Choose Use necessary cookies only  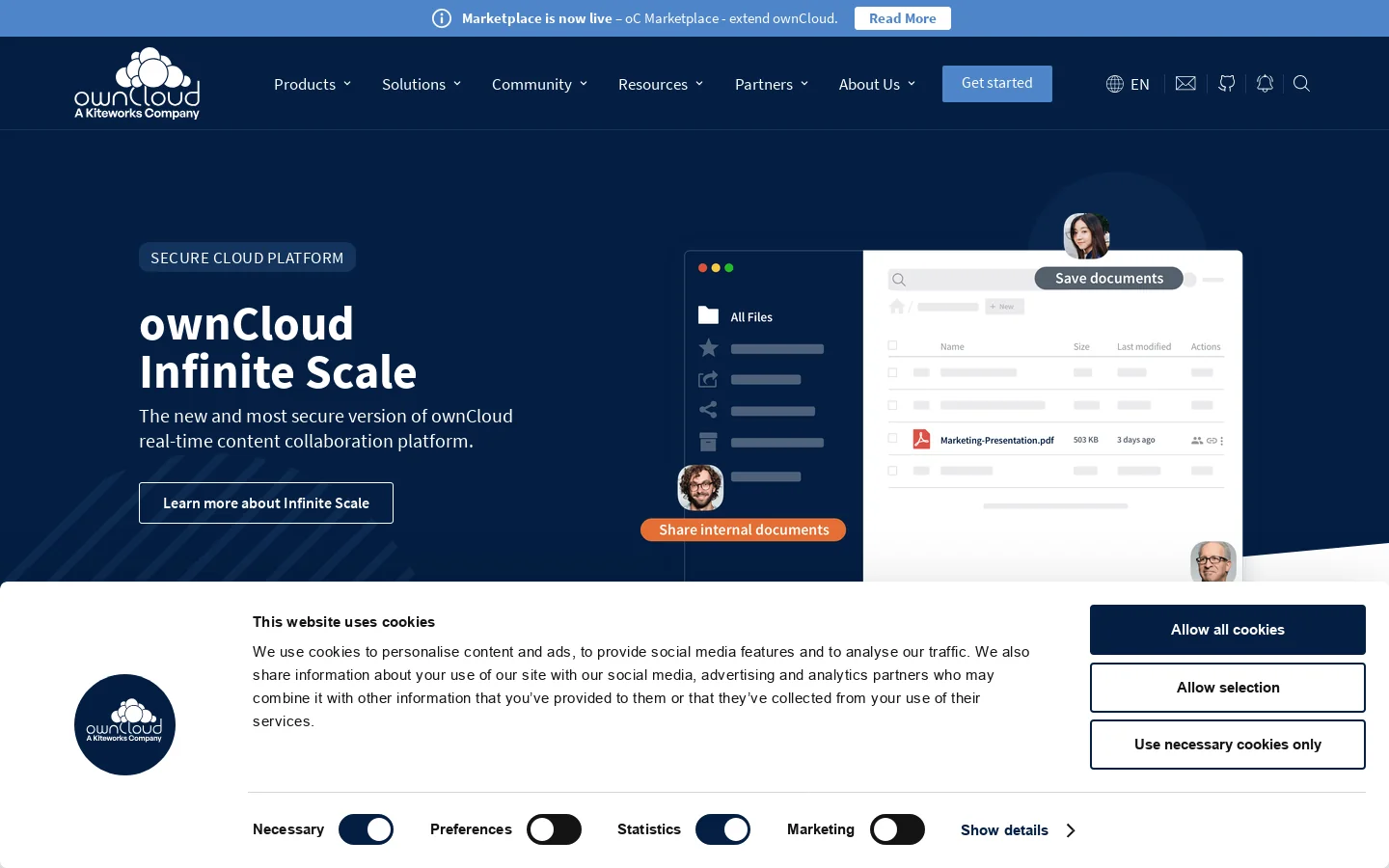(x=1228, y=745)
